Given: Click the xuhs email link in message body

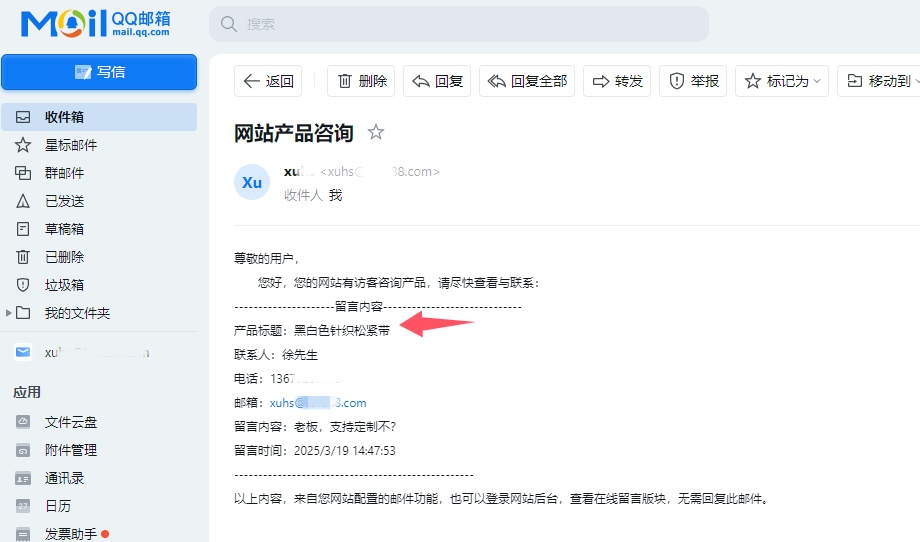Looking at the screenshot, I should 318,403.
